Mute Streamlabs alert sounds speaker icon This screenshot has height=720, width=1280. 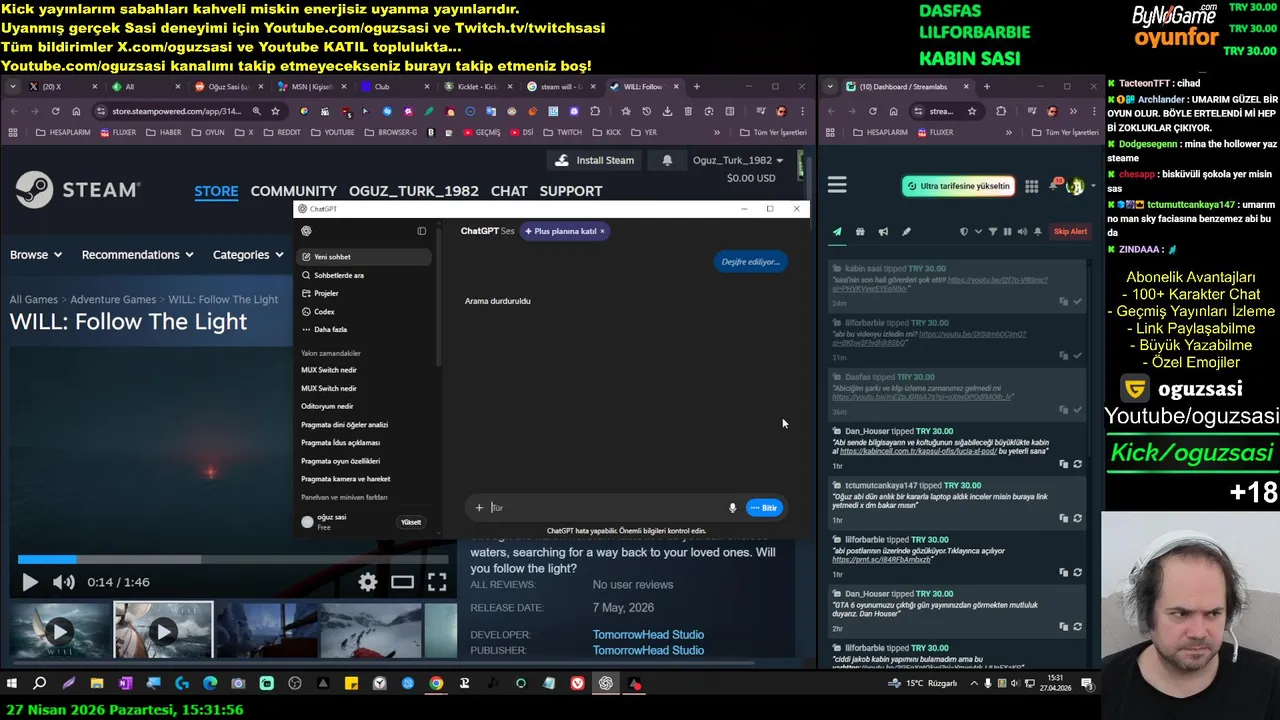[1022, 232]
